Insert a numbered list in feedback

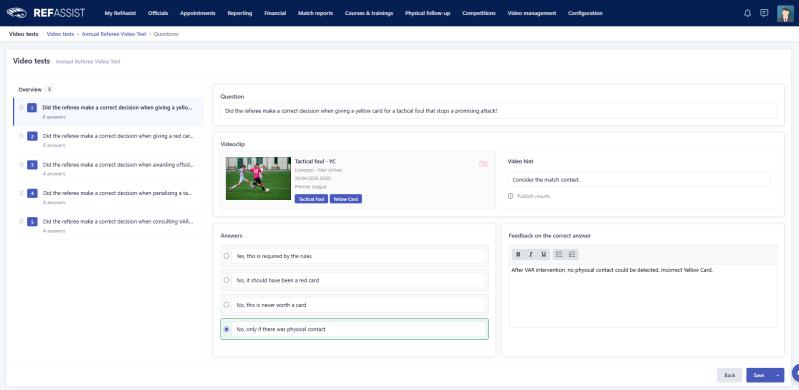click(x=572, y=254)
